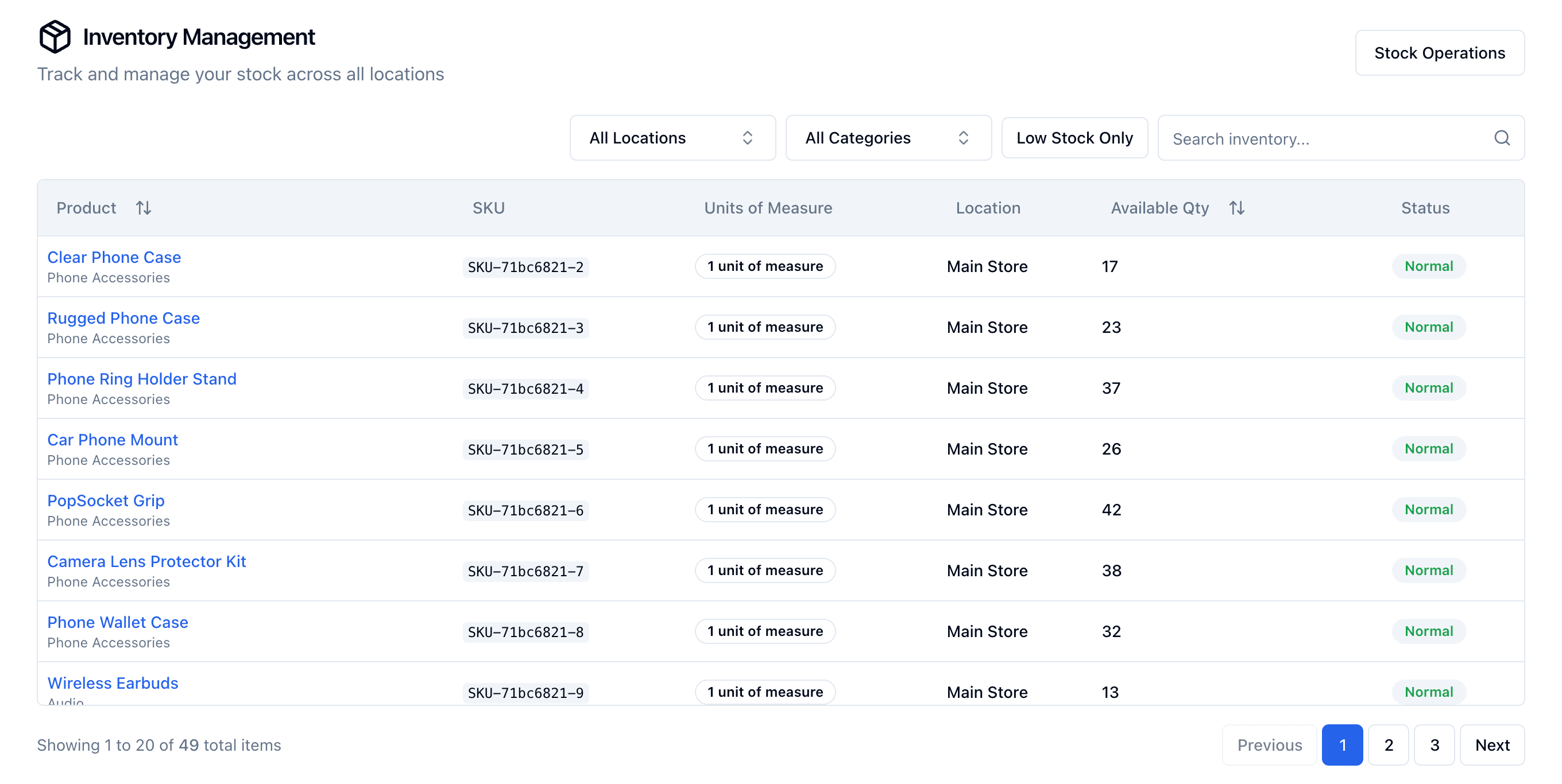This screenshot has height=784, width=1562.
Task: Click SKU-71bc6821-7 cell
Action: pyautogui.click(x=525, y=570)
